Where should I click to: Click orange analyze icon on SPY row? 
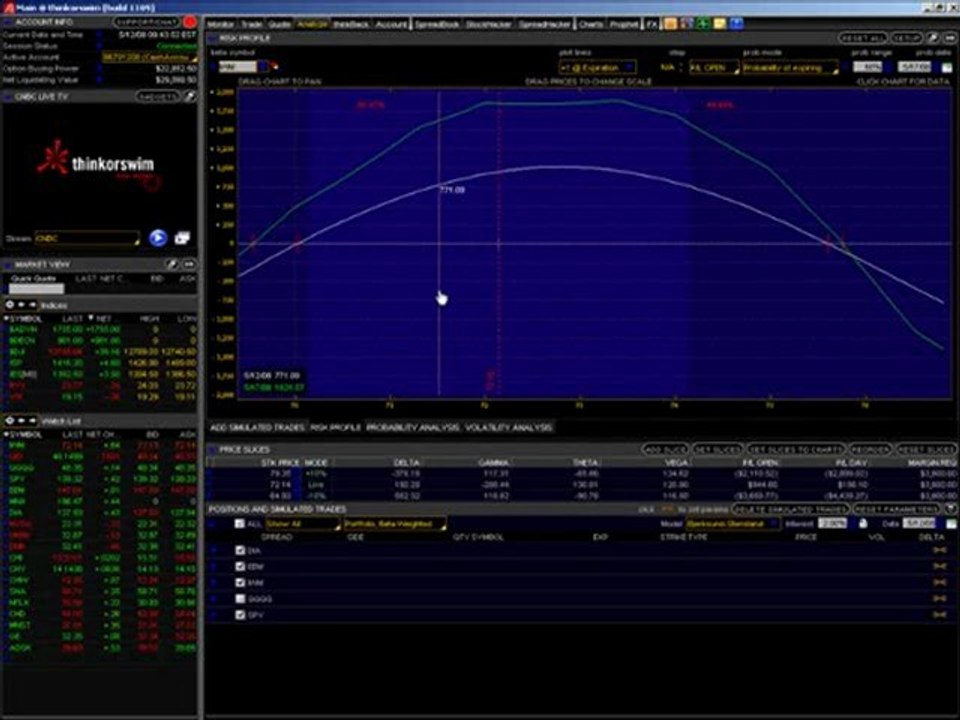coord(939,615)
